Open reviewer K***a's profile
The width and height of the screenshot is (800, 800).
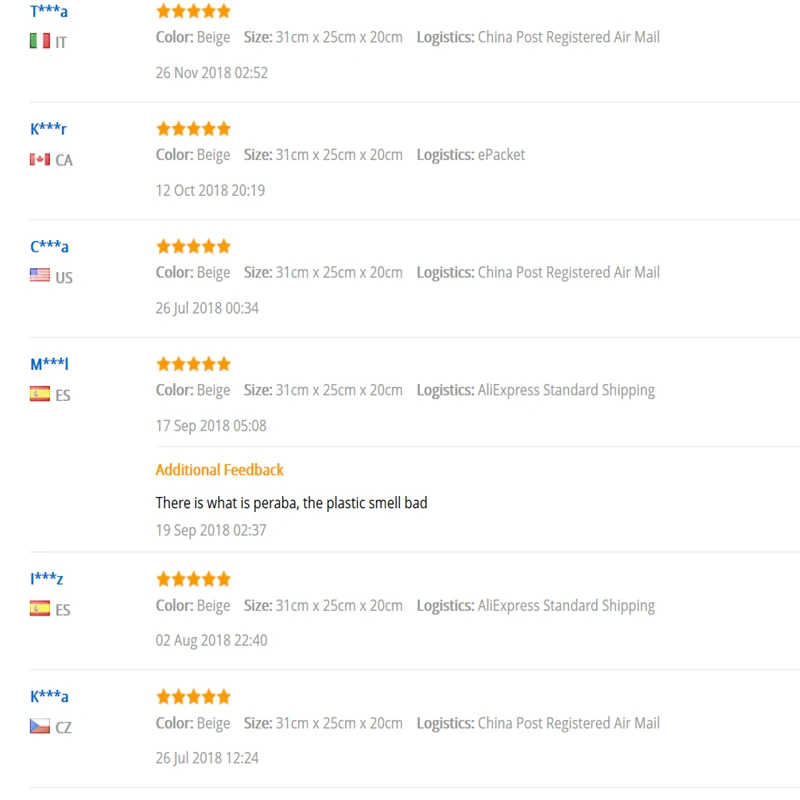[x=49, y=696]
